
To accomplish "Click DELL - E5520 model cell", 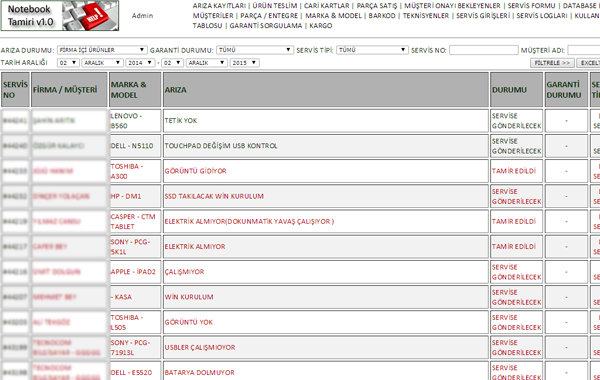I will click(135, 371).
